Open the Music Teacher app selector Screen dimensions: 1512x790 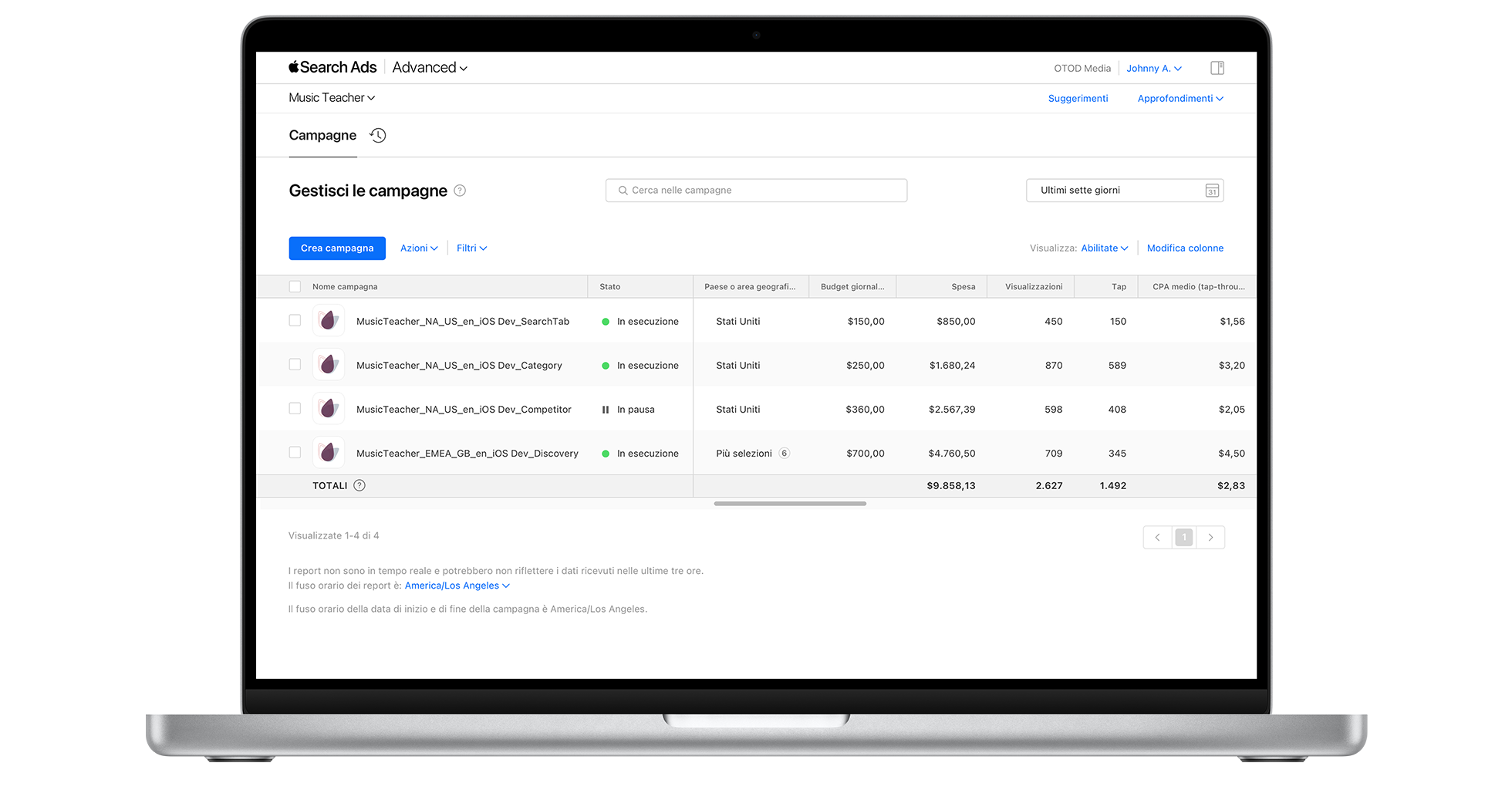pyautogui.click(x=332, y=97)
